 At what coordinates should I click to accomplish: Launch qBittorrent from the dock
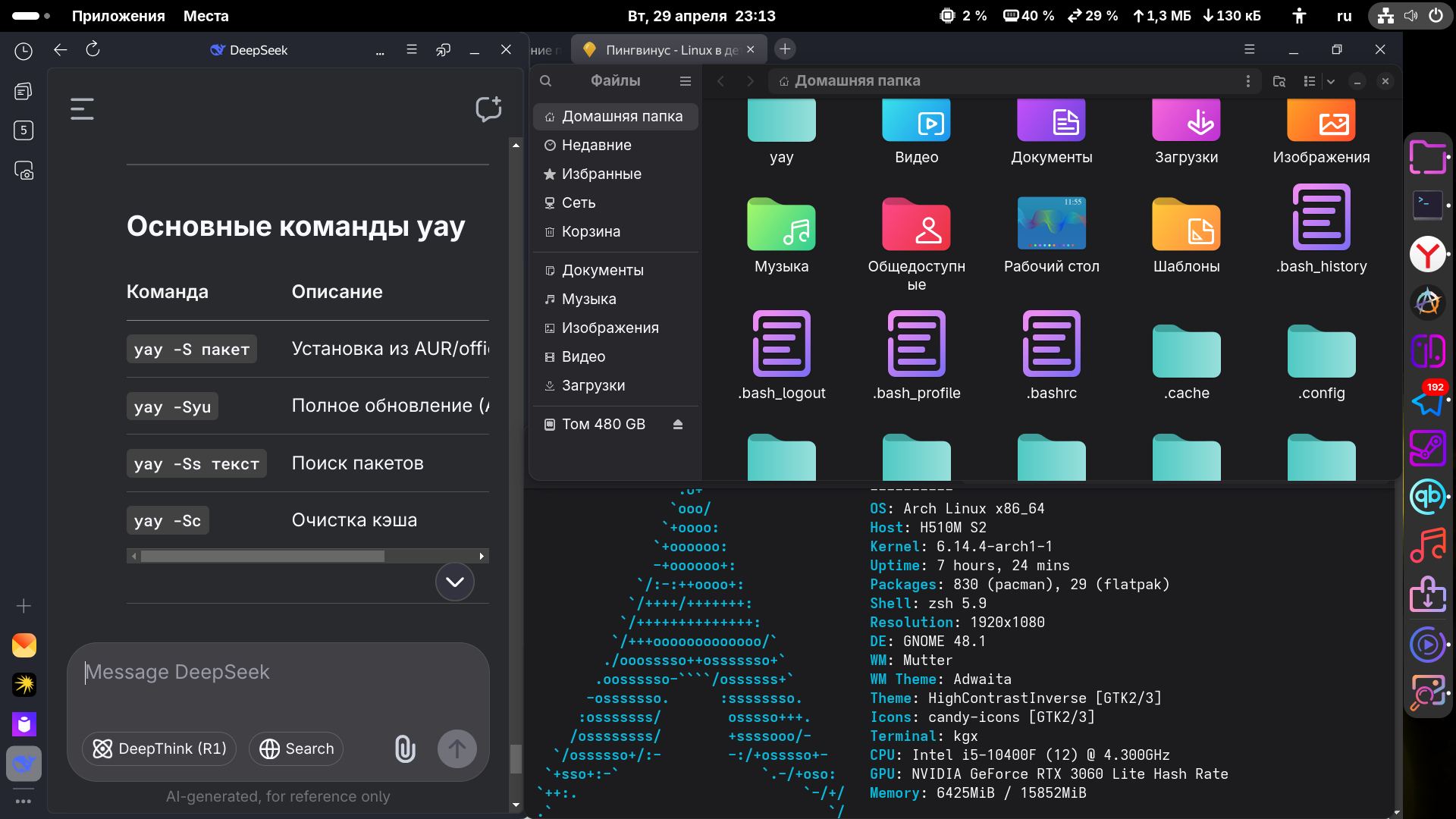click(1428, 497)
